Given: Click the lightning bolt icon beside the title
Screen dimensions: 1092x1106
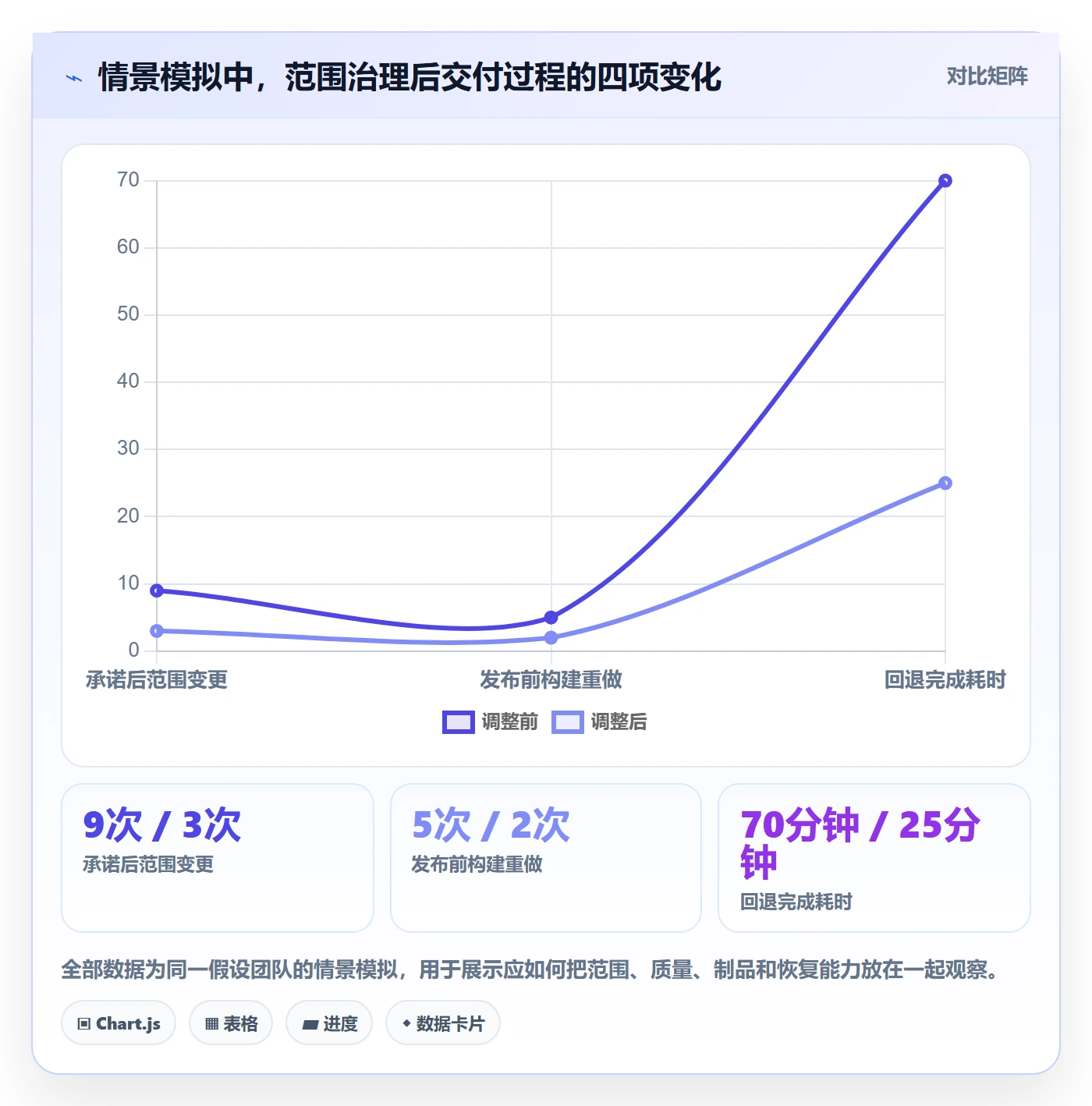Looking at the screenshot, I should point(74,78).
